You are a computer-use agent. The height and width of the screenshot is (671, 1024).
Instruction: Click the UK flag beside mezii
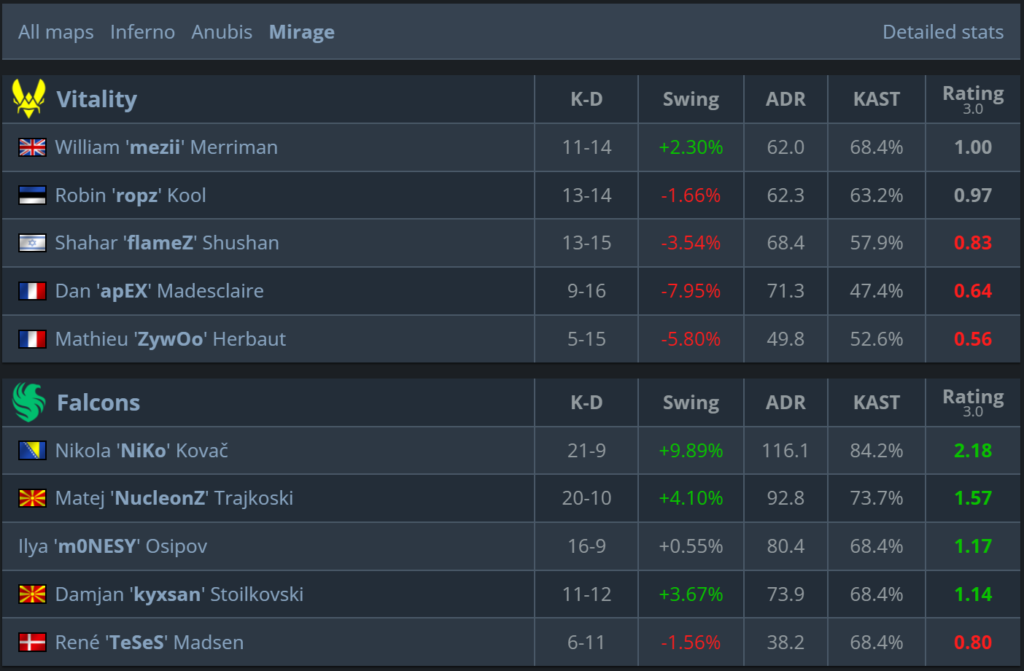coord(33,147)
